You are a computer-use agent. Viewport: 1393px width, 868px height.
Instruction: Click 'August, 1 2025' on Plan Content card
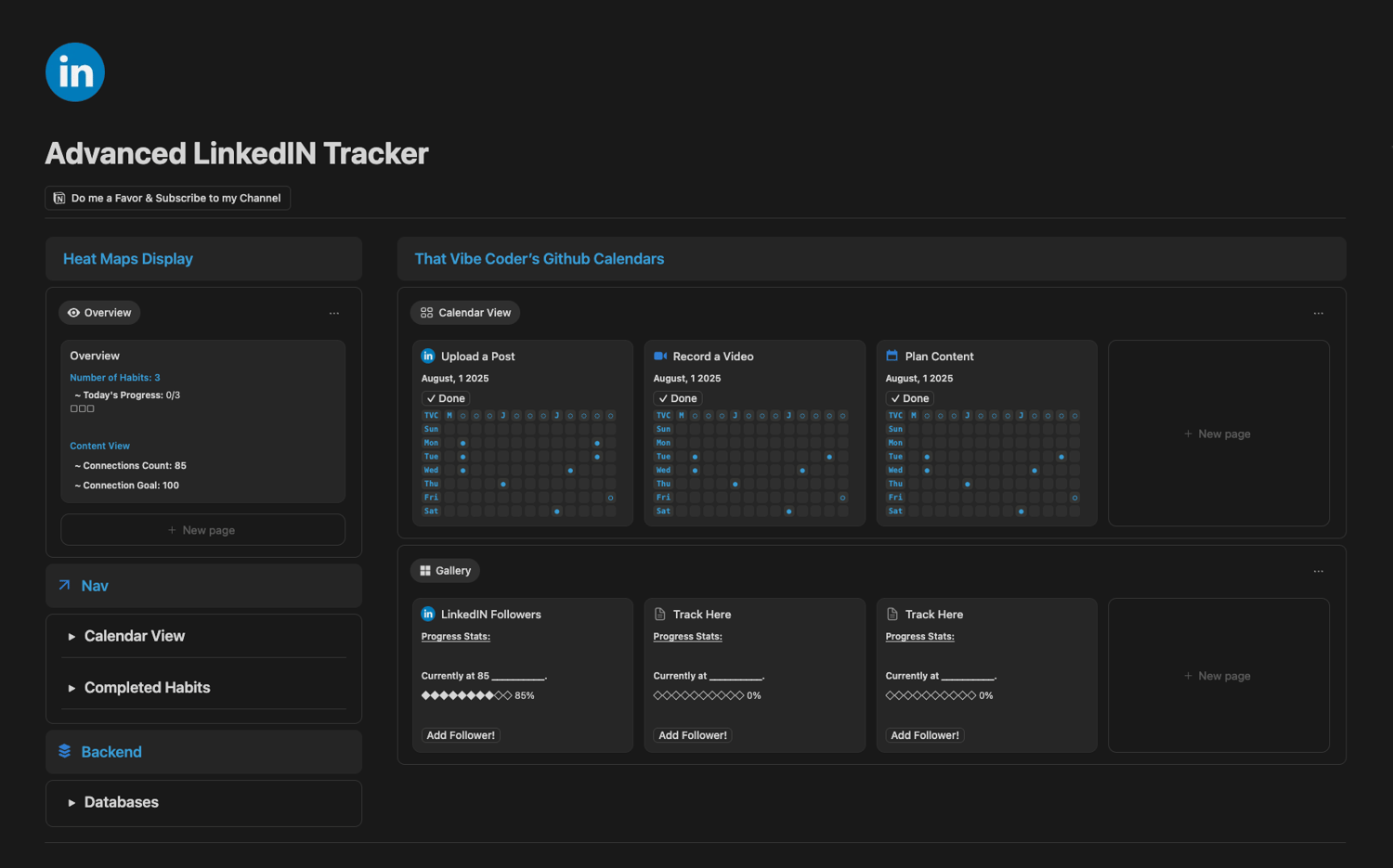[x=919, y=379]
